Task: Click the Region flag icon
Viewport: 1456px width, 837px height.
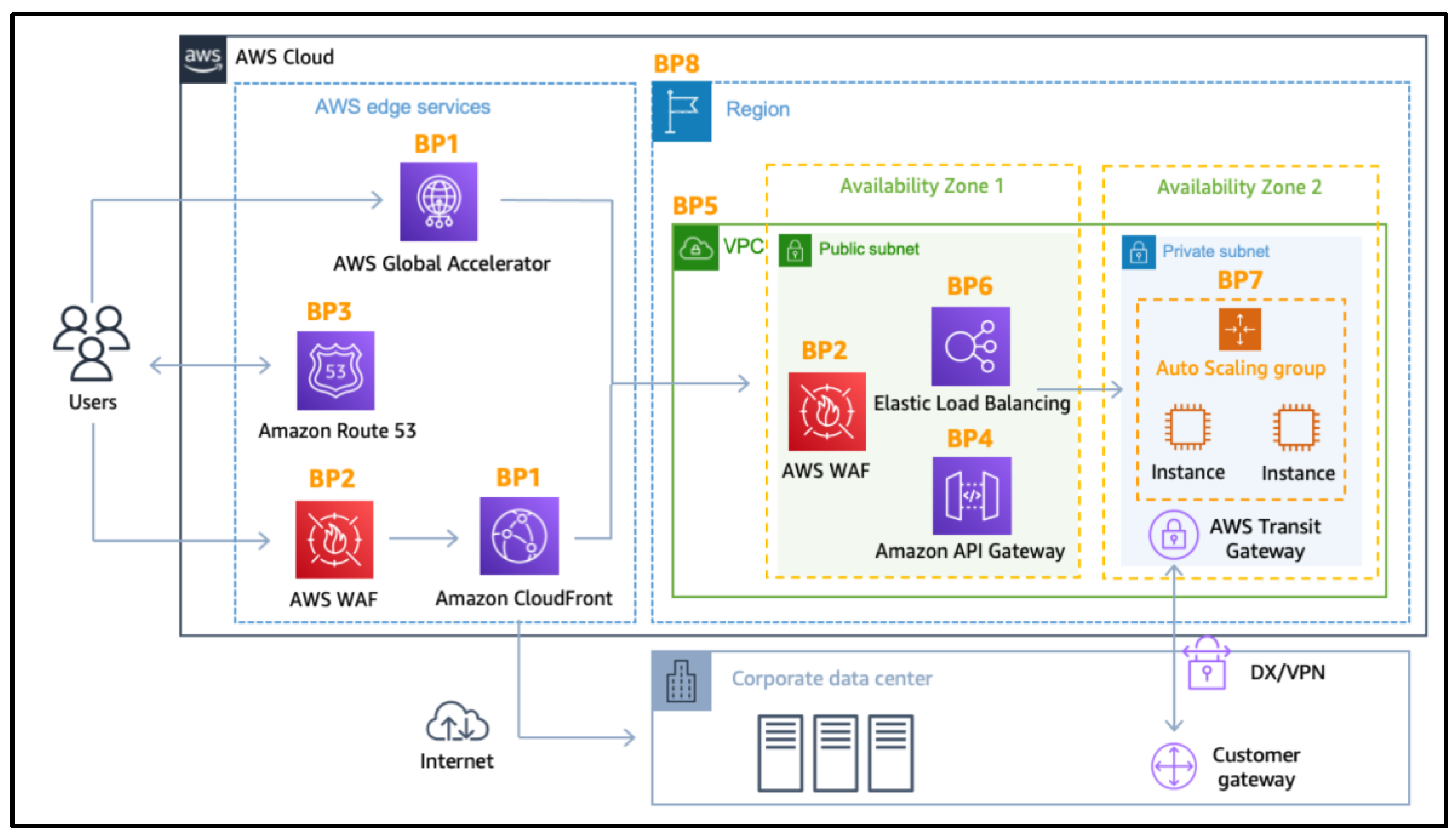Action: [x=682, y=111]
